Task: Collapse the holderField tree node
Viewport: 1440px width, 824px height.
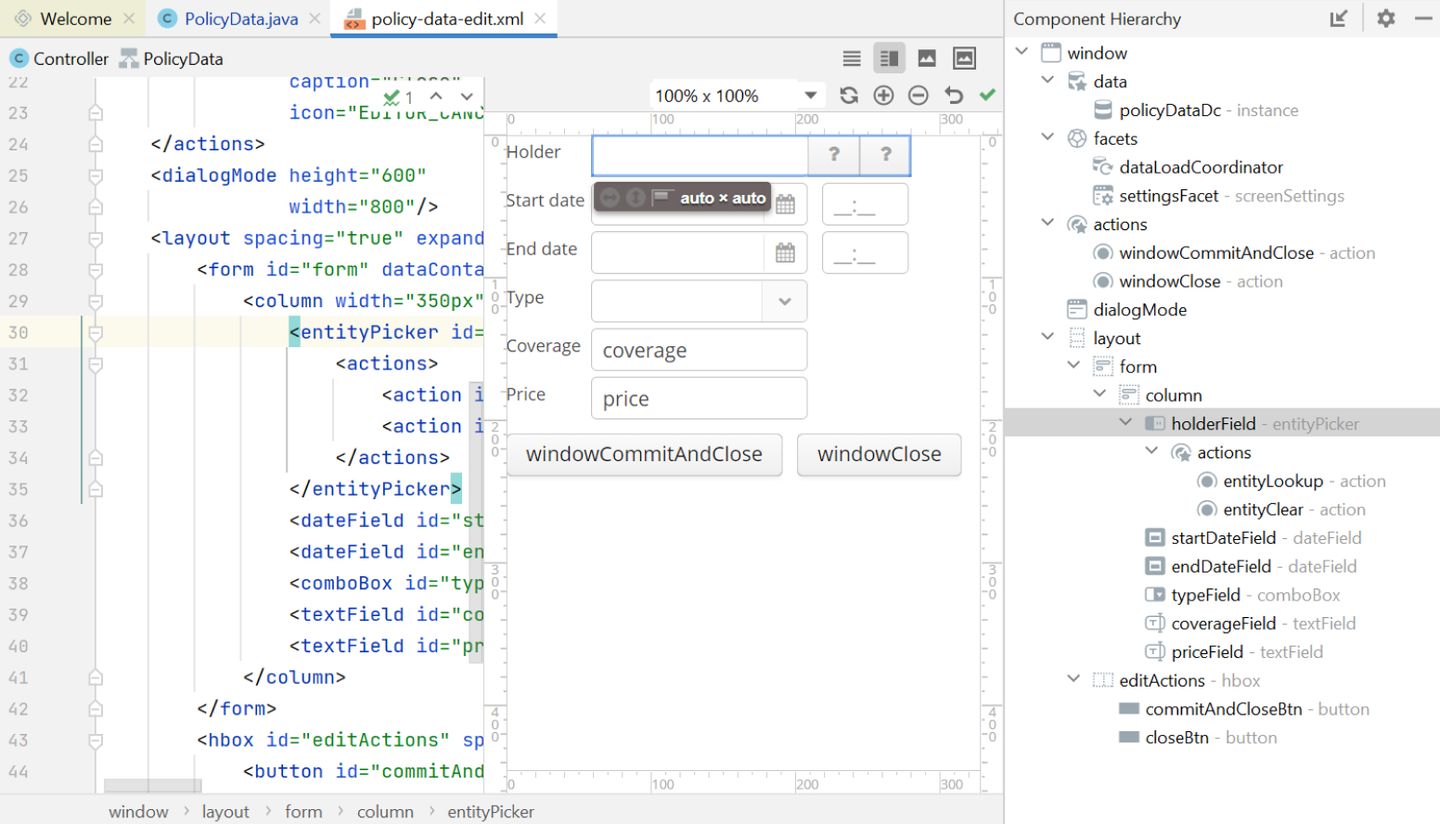Action: click(x=1125, y=423)
